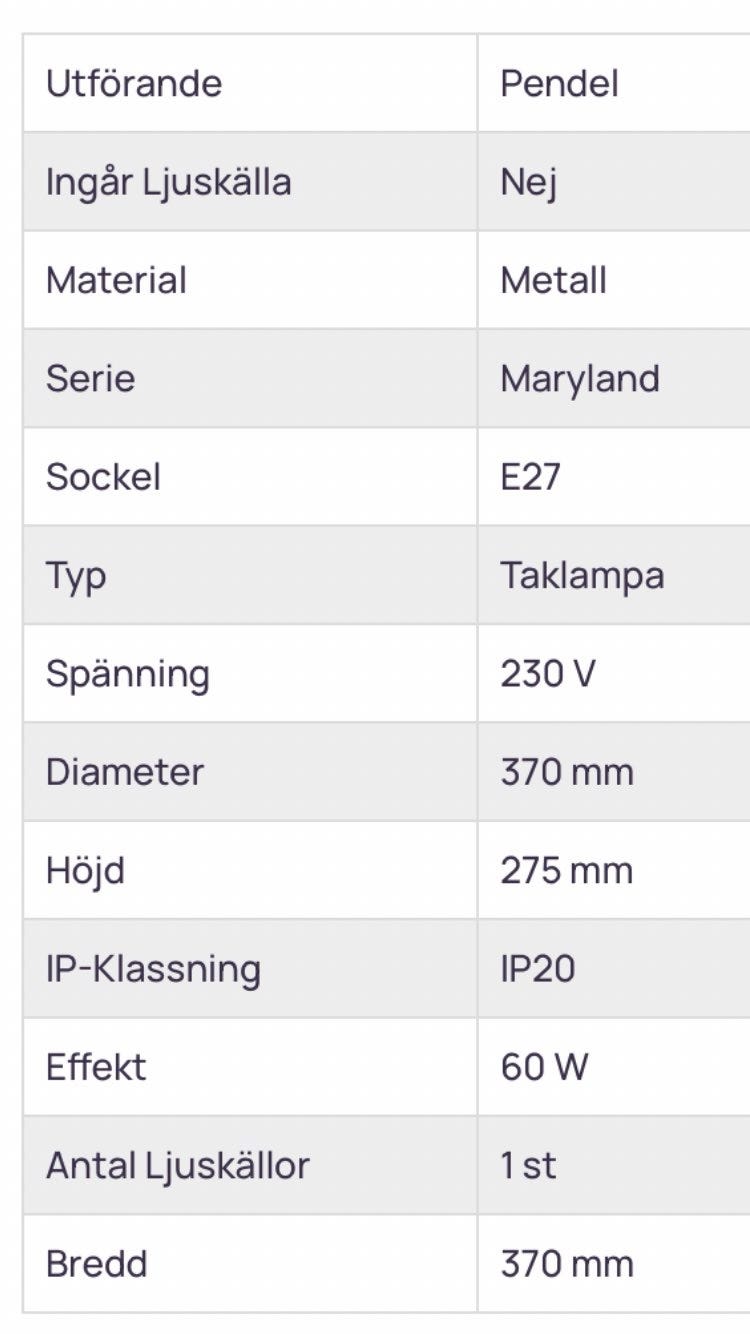Click the Antal Ljuskällor label
750x1334 pixels.
177,1166
